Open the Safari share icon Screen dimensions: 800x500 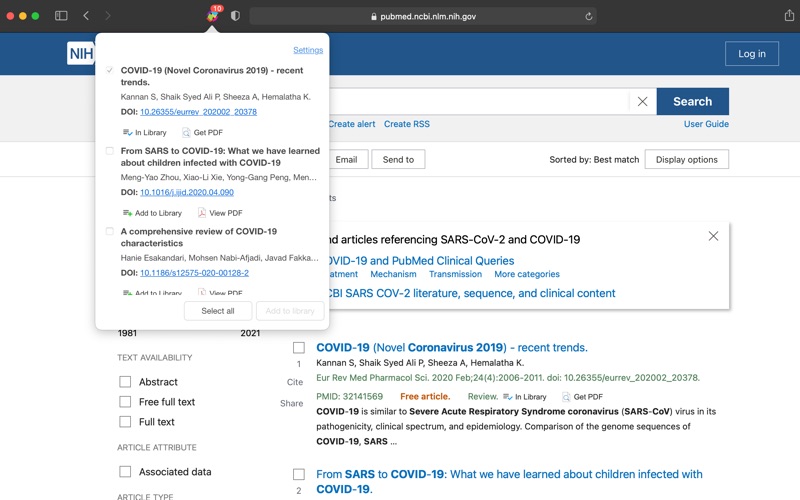point(789,15)
